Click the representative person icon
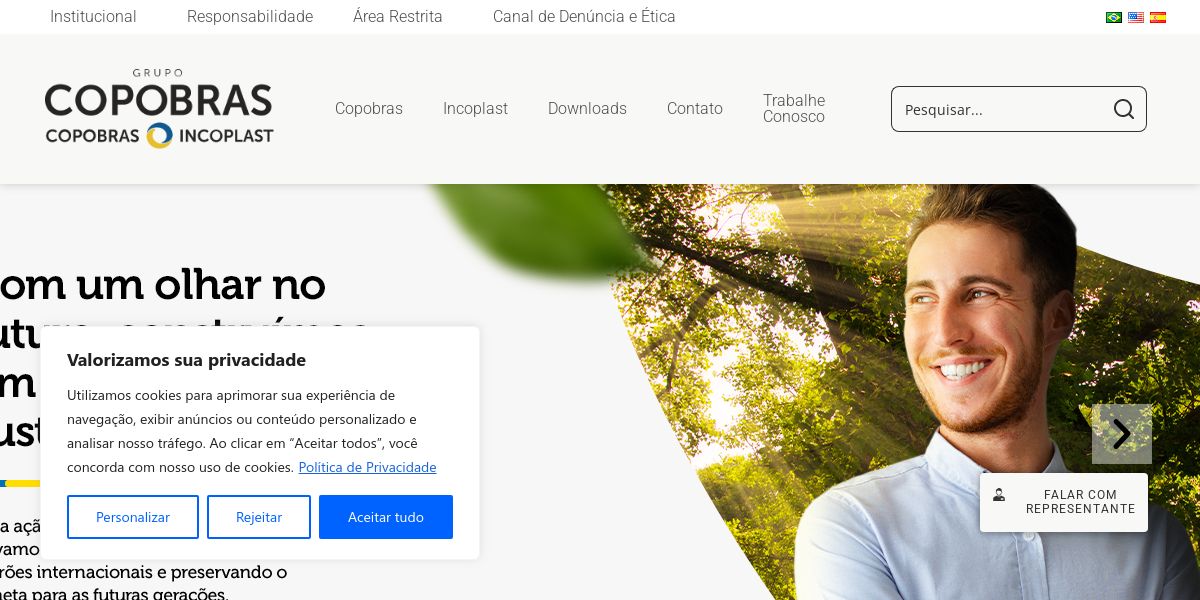Image resolution: width=1200 pixels, height=600 pixels. tap(999, 495)
